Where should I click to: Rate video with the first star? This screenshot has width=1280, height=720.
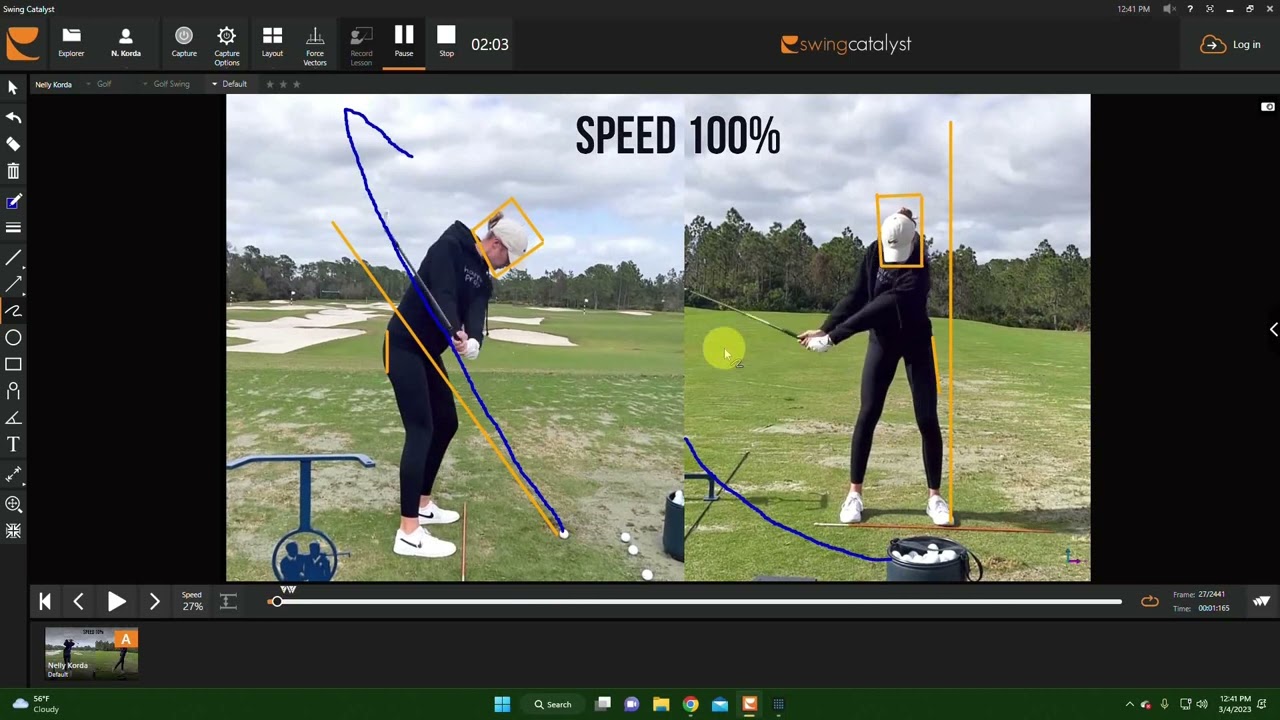coord(270,84)
